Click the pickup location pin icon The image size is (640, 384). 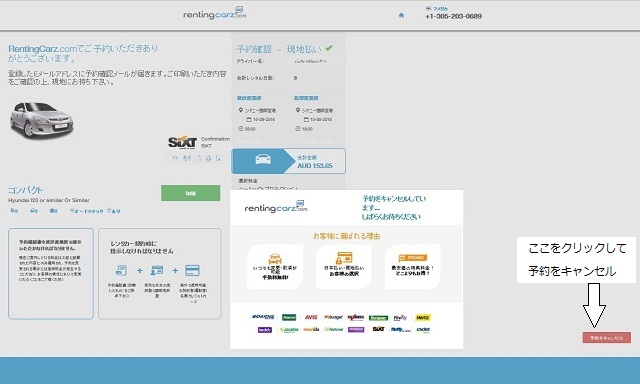(241, 110)
